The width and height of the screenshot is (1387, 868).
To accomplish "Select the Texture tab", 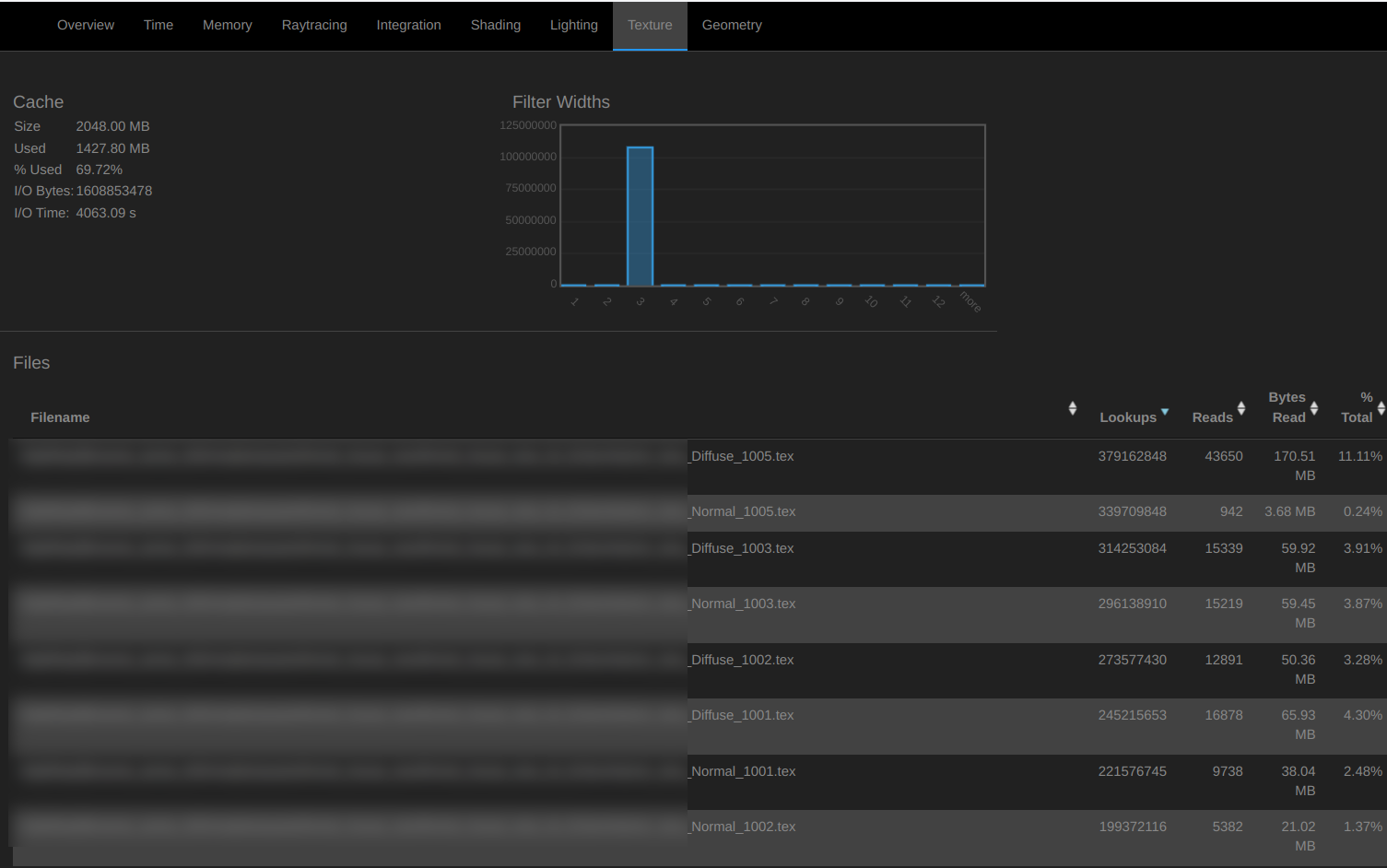I will (x=650, y=25).
